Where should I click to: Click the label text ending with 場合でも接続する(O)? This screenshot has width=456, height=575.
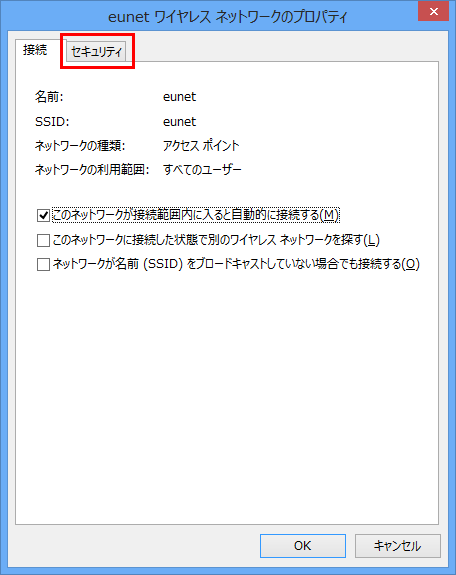click(x=236, y=264)
